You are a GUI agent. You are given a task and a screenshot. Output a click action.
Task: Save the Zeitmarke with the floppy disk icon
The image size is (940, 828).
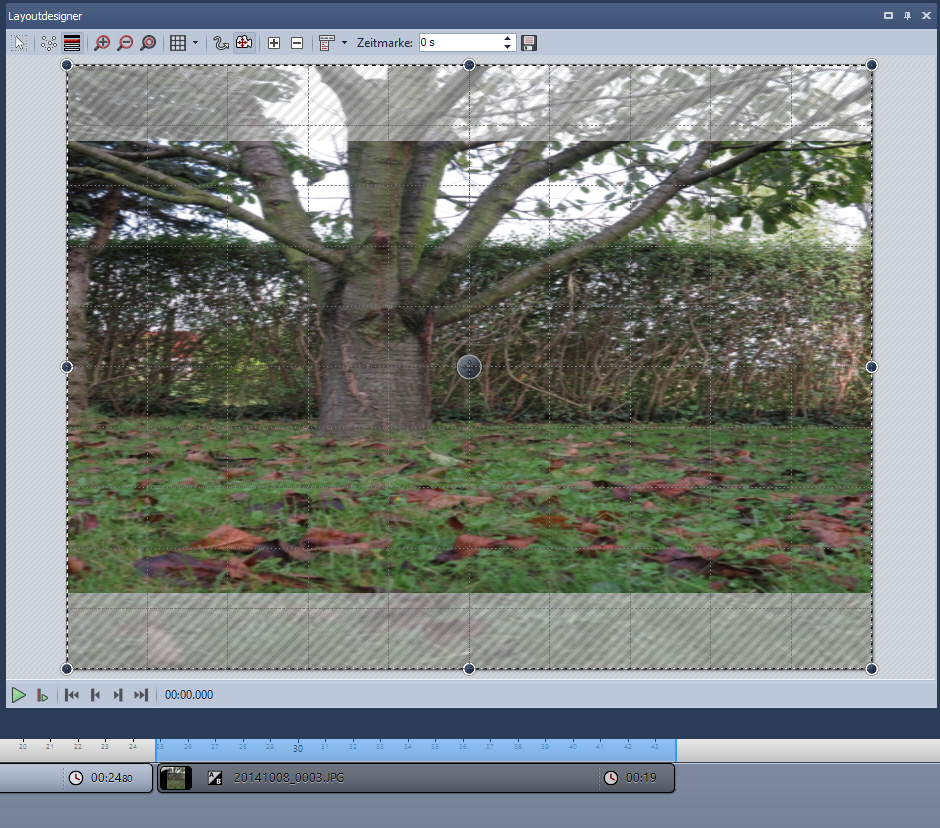(x=529, y=43)
